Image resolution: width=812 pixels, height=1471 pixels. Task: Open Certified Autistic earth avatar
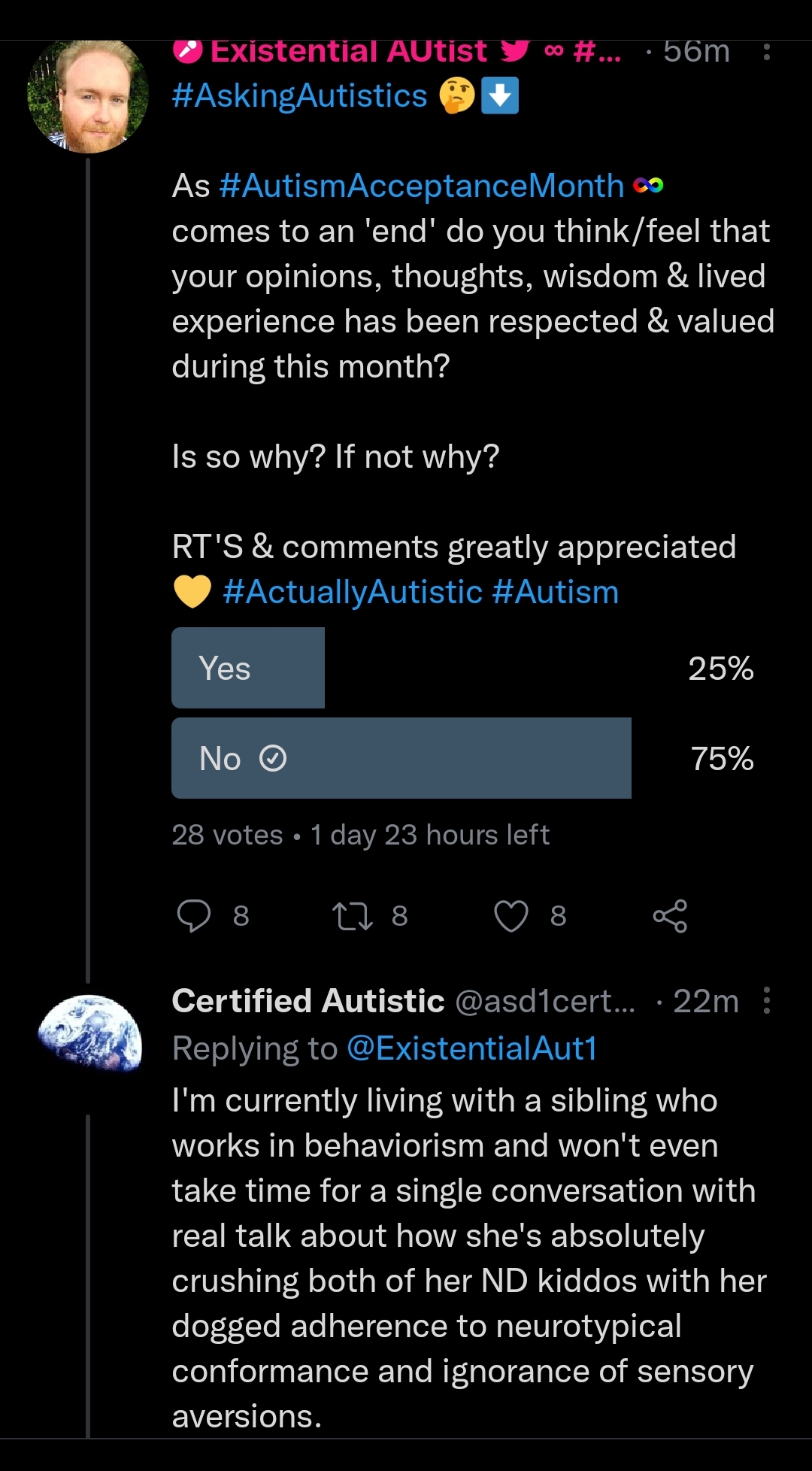pos(89,1032)
